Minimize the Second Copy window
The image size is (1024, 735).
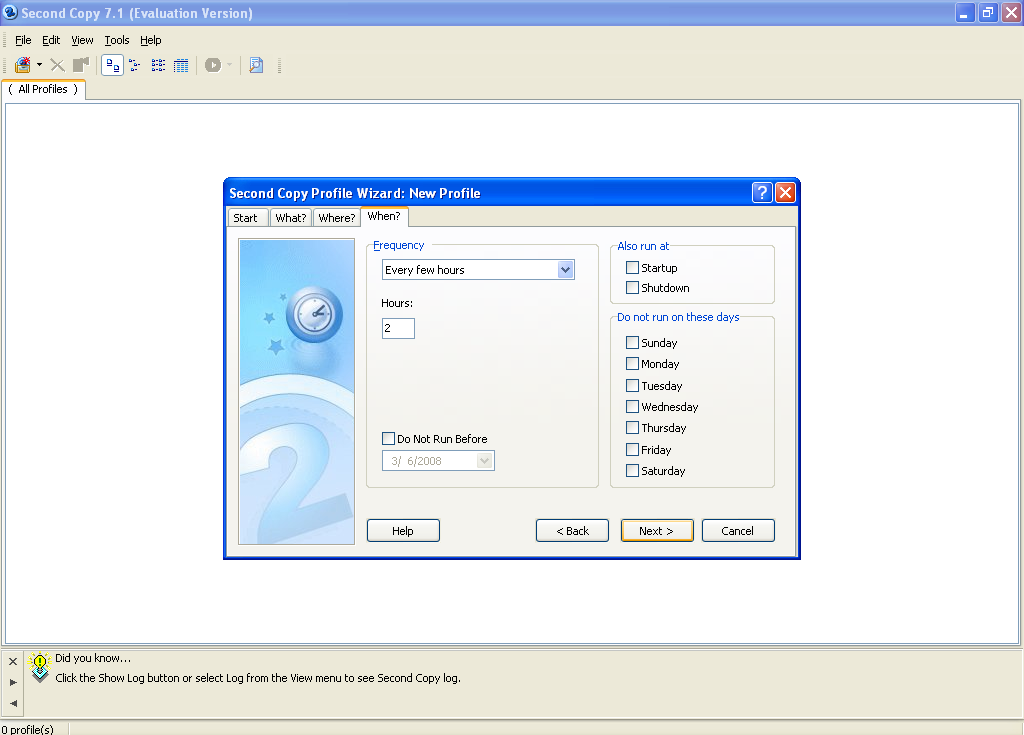pos(965,12)
